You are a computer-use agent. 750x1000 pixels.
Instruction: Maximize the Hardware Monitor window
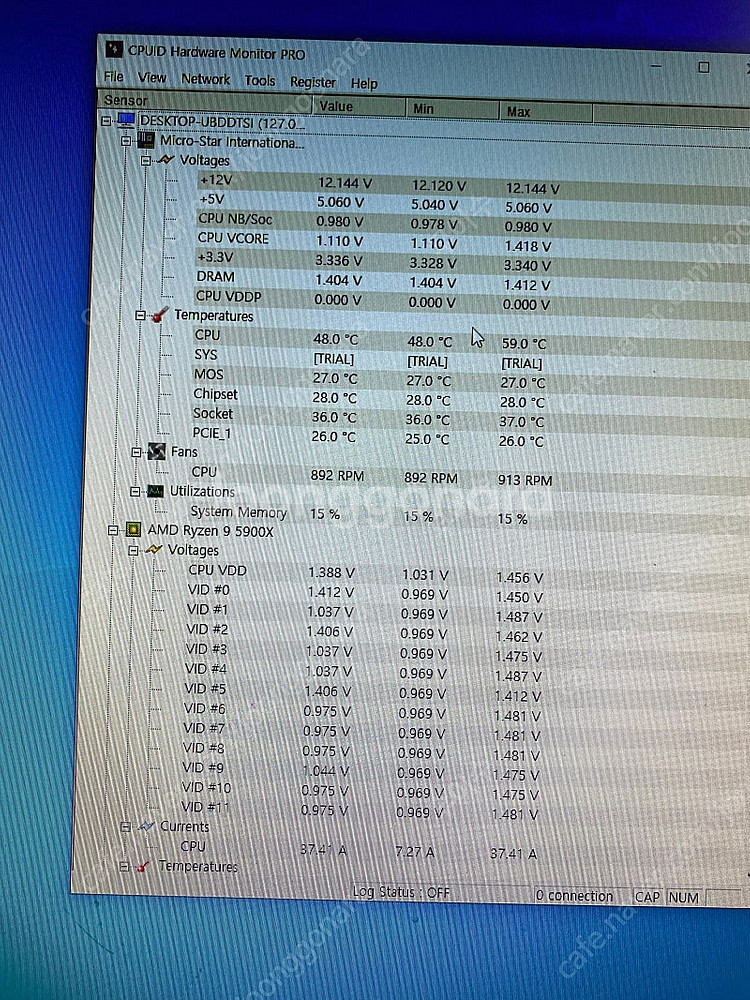click(704, 67)
